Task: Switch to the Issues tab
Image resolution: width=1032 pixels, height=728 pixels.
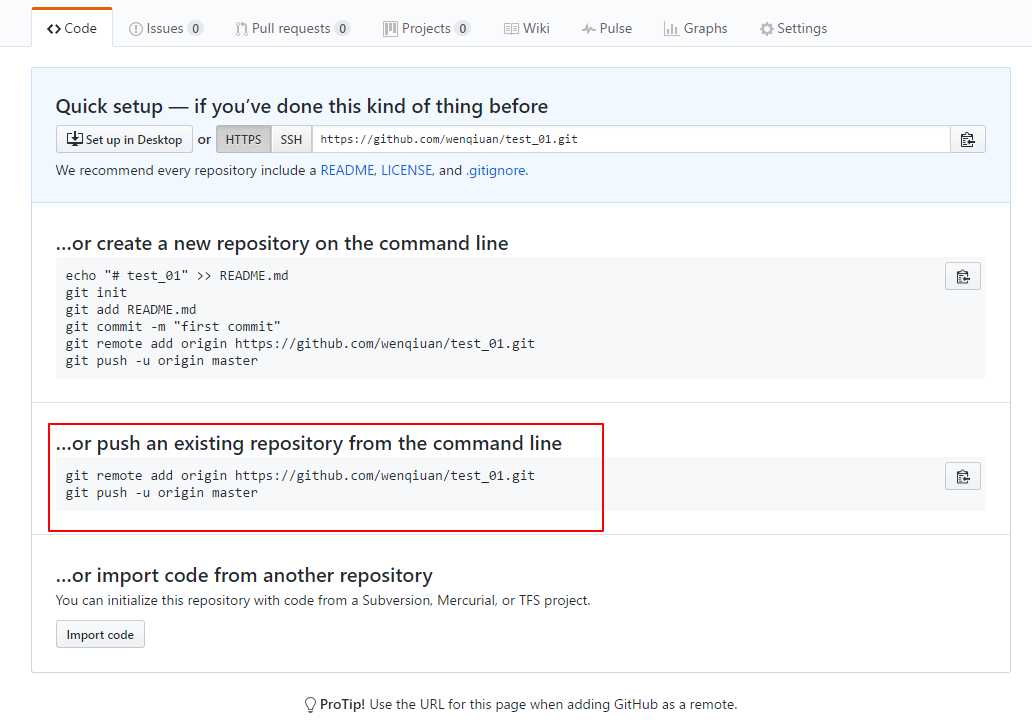Action: 166,29
